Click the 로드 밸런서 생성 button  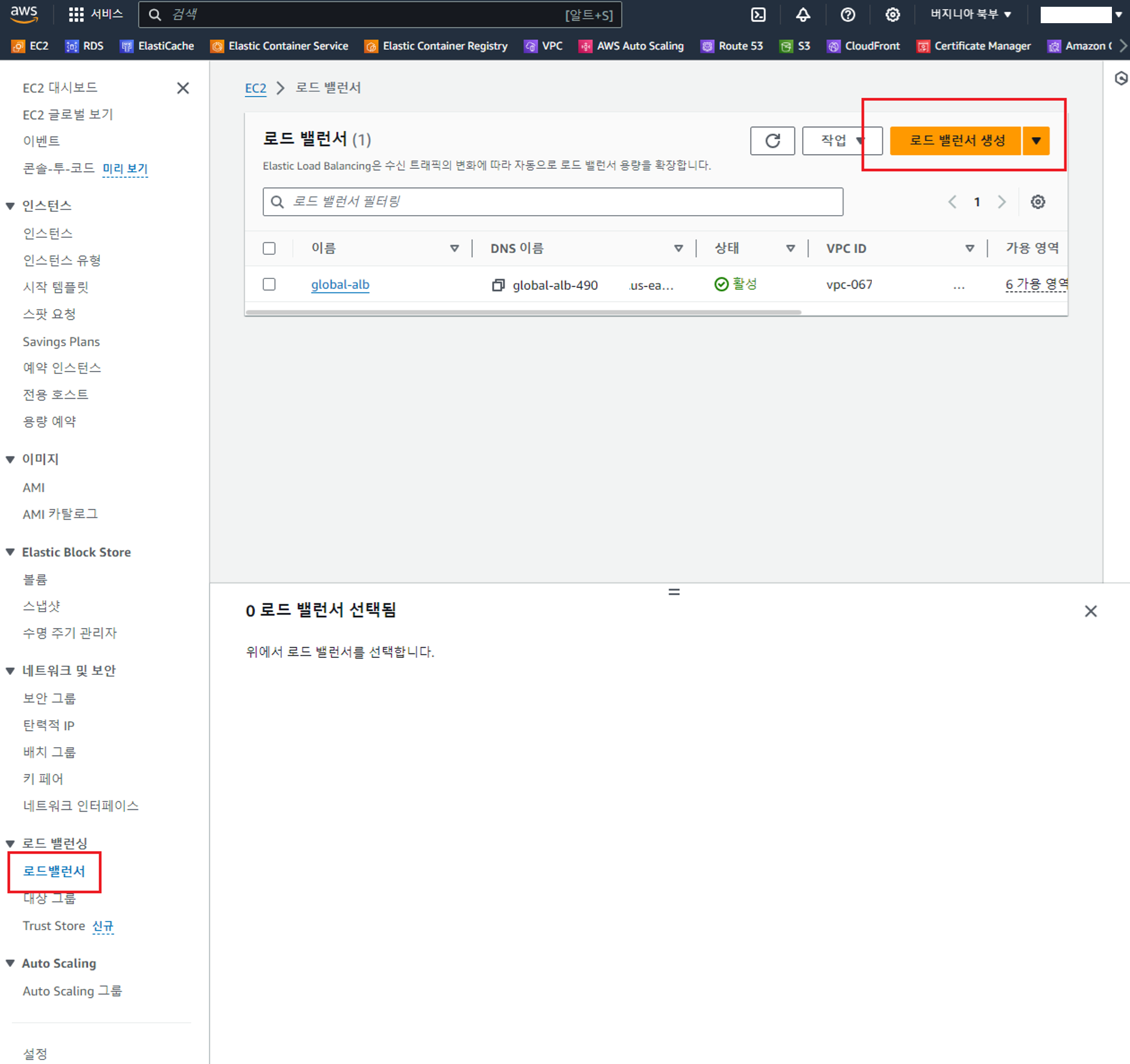[x=957, y=140]
